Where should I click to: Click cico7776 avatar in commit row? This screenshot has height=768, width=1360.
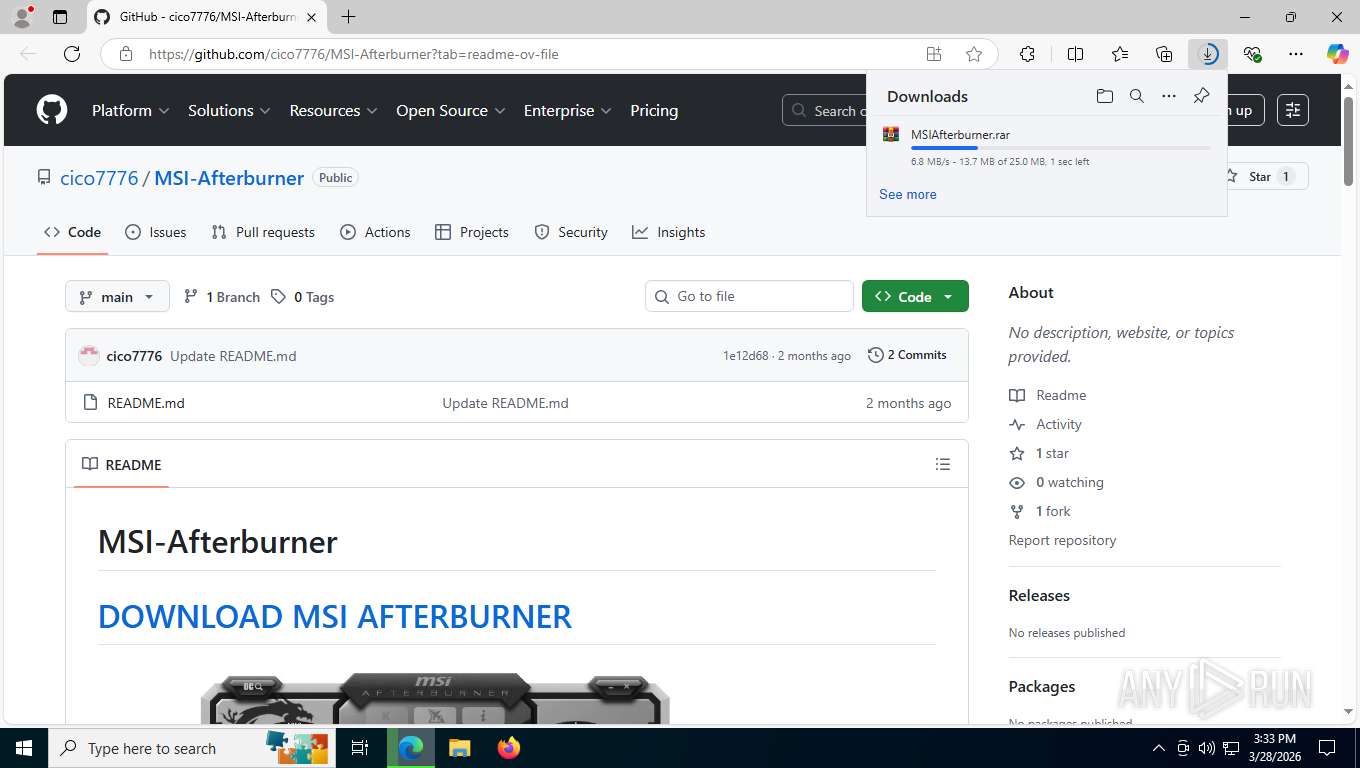pos(89,356)
